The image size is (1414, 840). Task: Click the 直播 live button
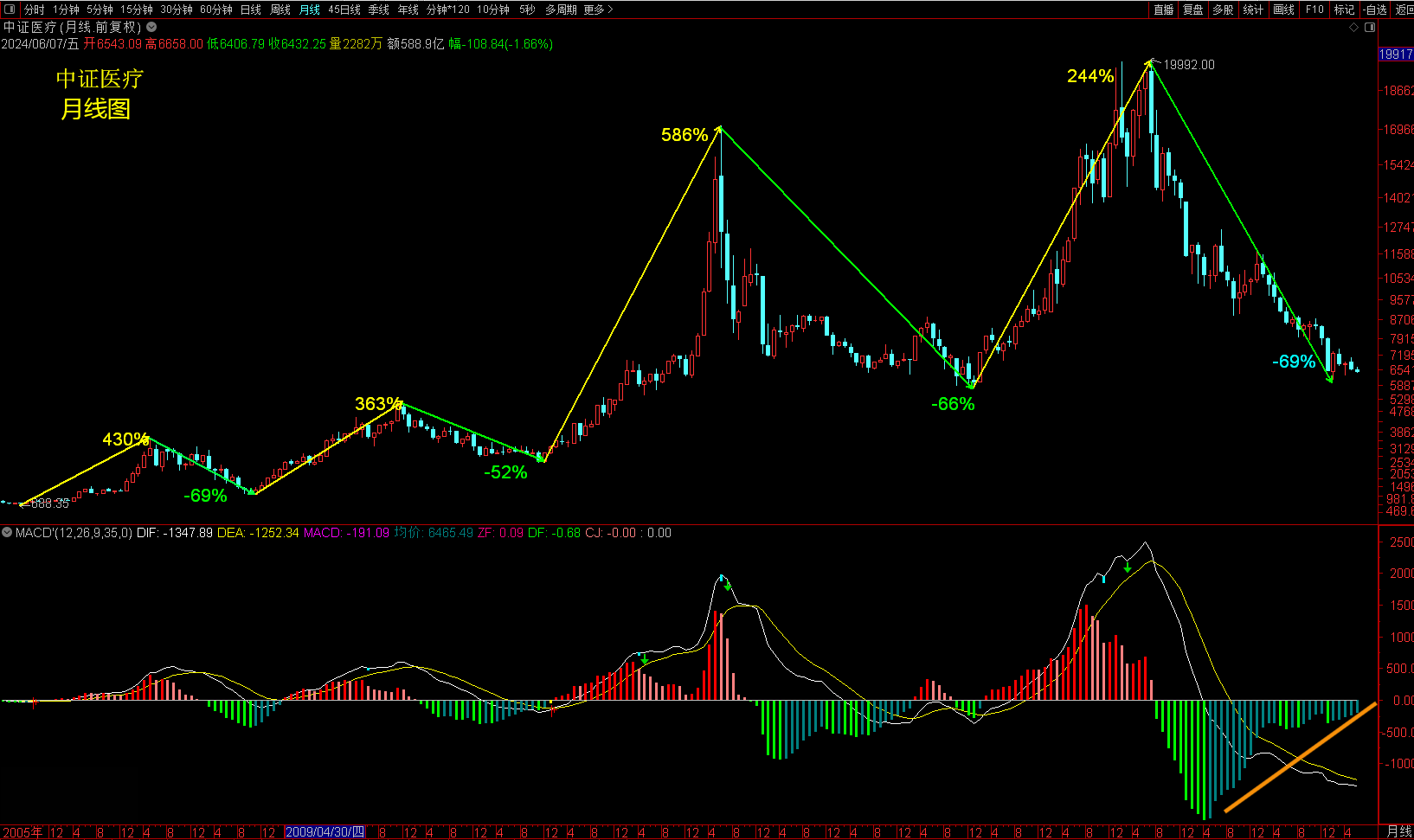click(1164, 10)
